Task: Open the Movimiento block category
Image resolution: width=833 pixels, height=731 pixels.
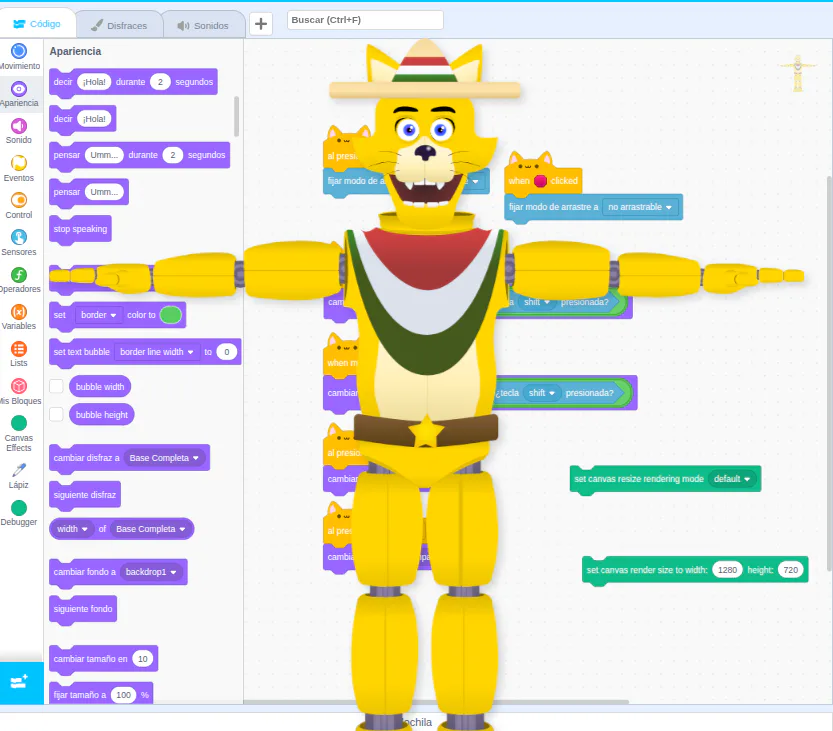Action: pos(19,57)
